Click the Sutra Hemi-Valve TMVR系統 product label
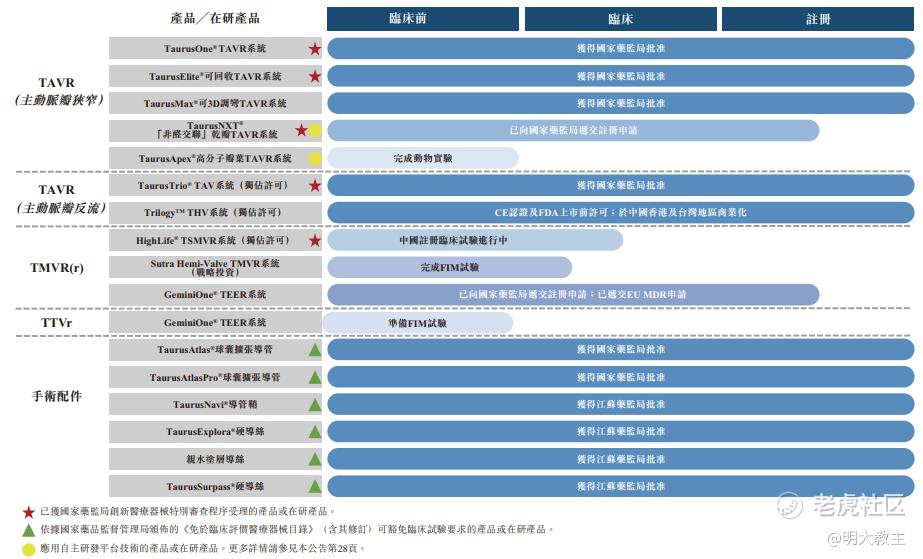 pyautogui.click(x=215, y=267)
